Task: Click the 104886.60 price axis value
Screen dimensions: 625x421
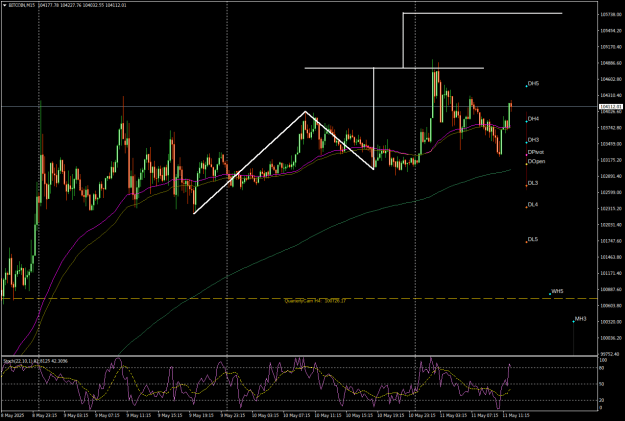Action: coord(611,63)
